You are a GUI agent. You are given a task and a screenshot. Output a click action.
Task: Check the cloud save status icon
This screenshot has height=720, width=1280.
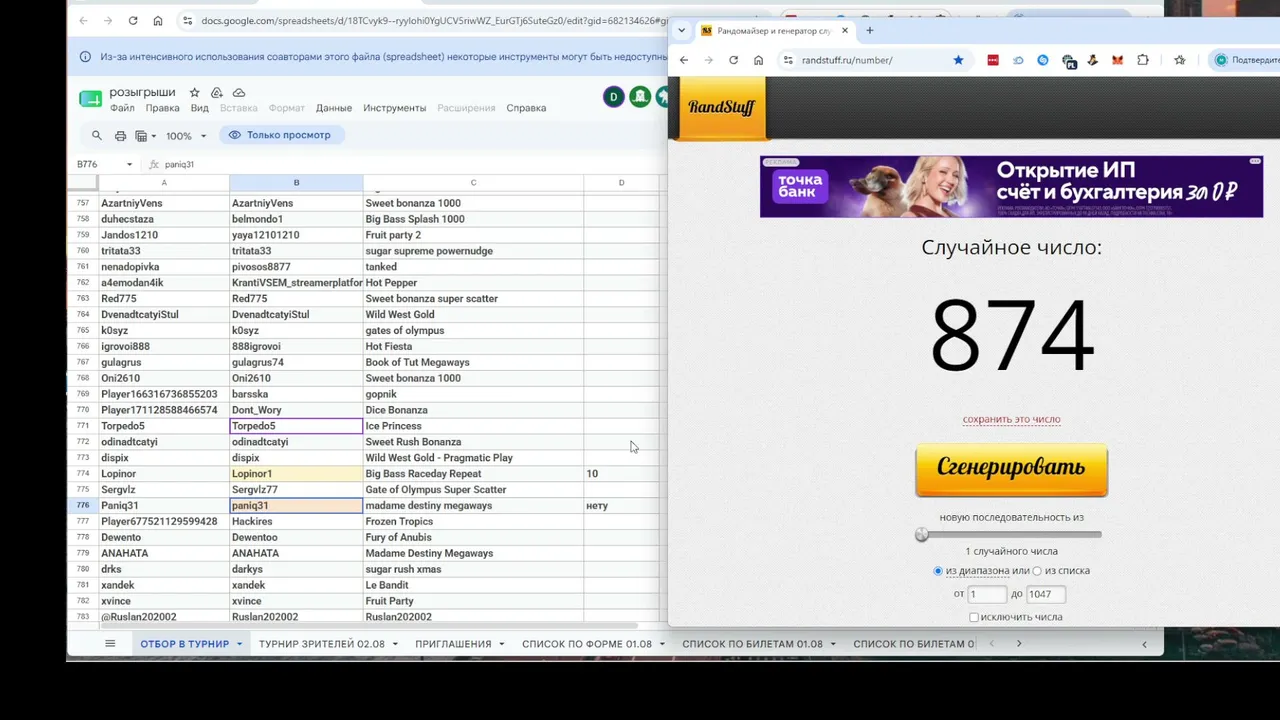click(239, 92)
